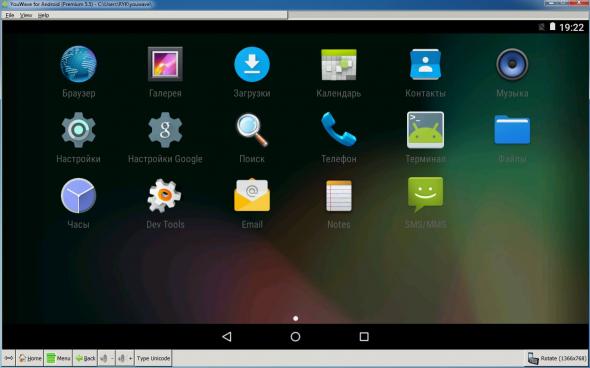The image size is (590, 368).
Task: Launch the Email envelope app
Action: click(x=252, y=195)
